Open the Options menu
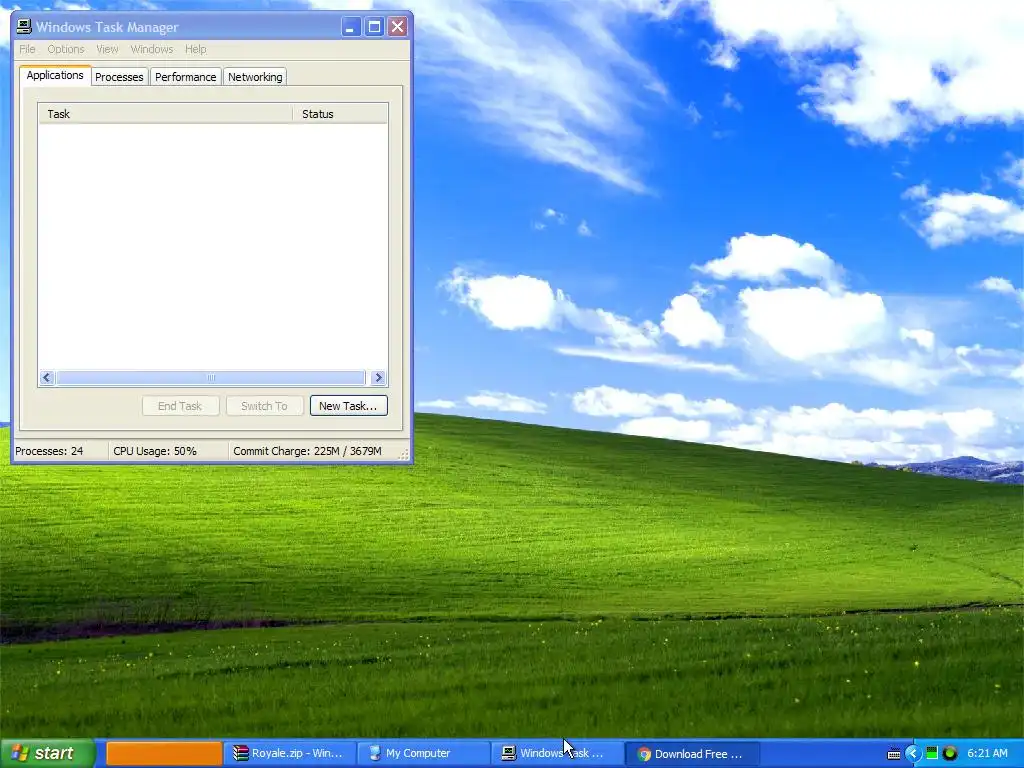The image size is (1024, 768). 66,49
